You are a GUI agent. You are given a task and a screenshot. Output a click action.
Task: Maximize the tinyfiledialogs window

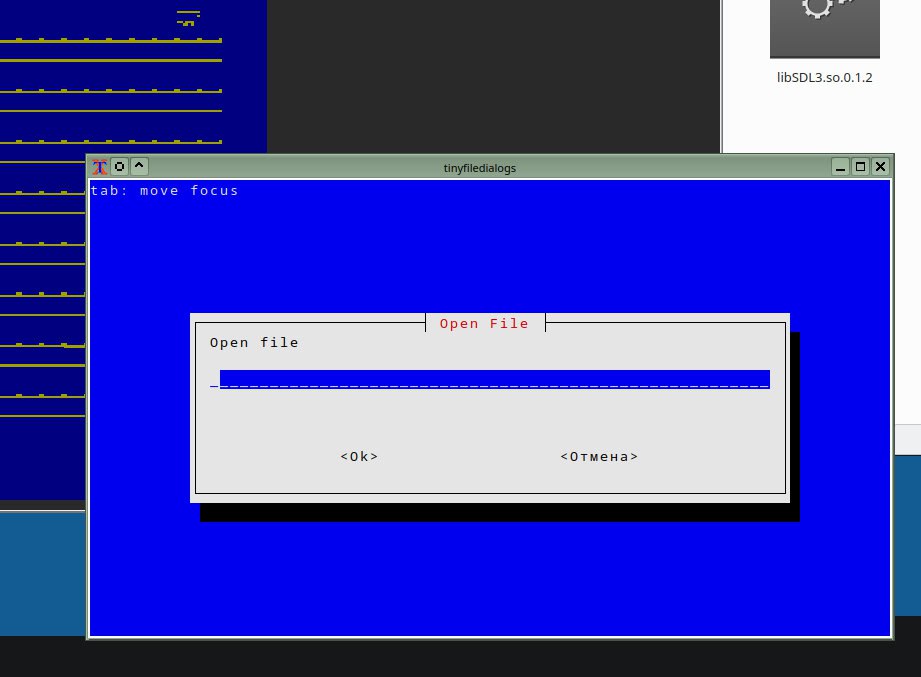coord(861,167)
